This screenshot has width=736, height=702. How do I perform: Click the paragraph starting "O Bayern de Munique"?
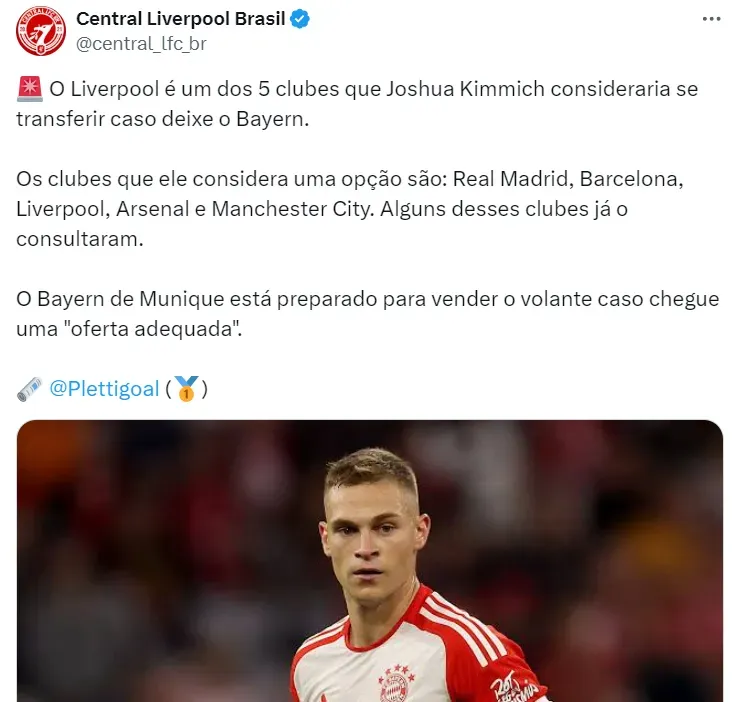point(368,314)
